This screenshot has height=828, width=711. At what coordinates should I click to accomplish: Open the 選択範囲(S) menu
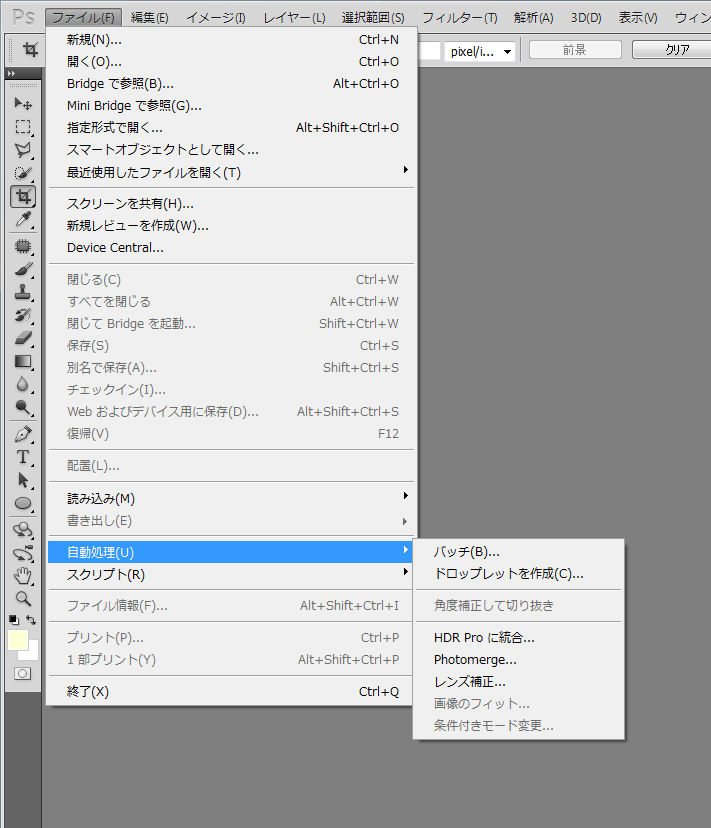coord(373,17)
